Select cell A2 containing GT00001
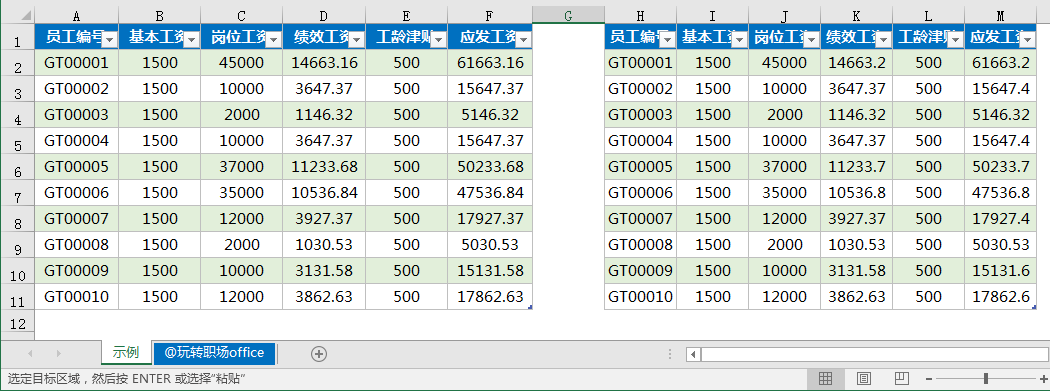Image resolution: width=1050 pixels, height=391 pixels. click(76, 63)
